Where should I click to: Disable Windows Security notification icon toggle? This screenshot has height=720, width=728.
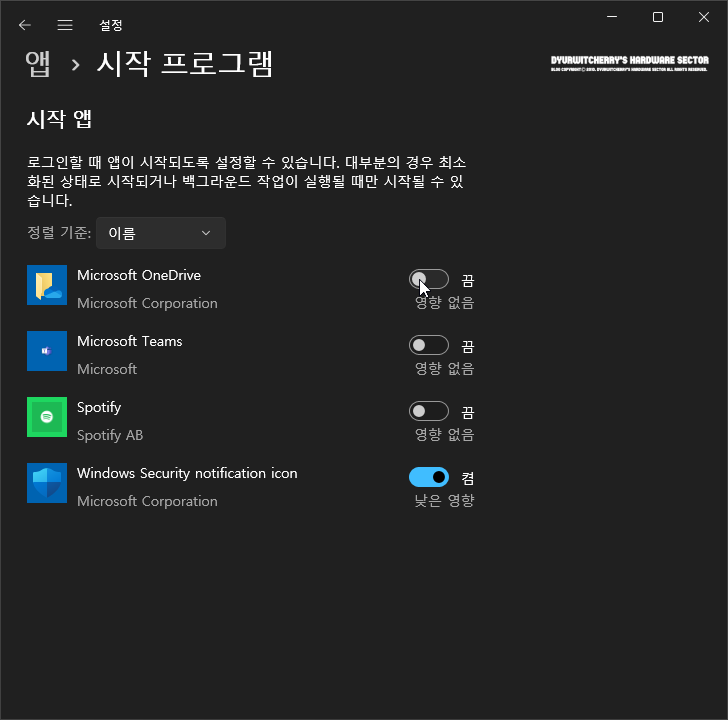coord(429,477)
